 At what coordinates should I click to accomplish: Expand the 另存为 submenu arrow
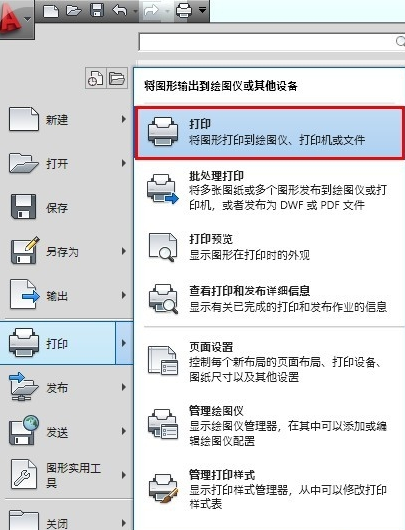point(124,251)
